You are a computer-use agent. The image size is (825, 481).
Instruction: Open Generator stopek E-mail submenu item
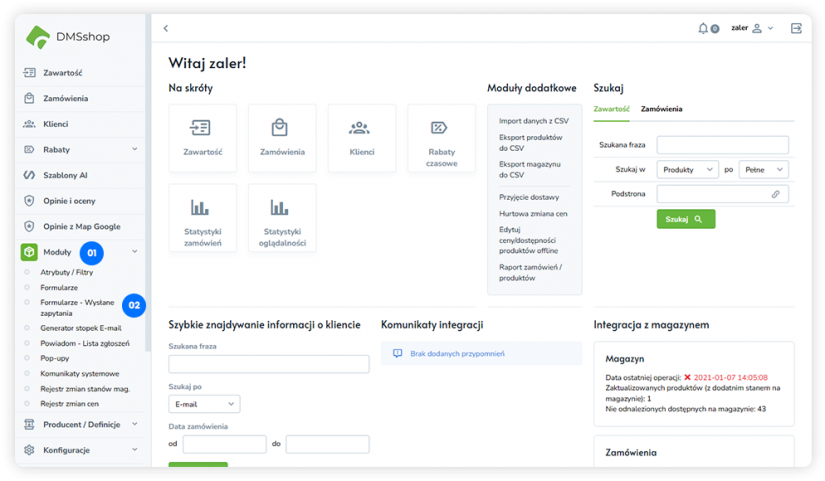coord(80,327)
